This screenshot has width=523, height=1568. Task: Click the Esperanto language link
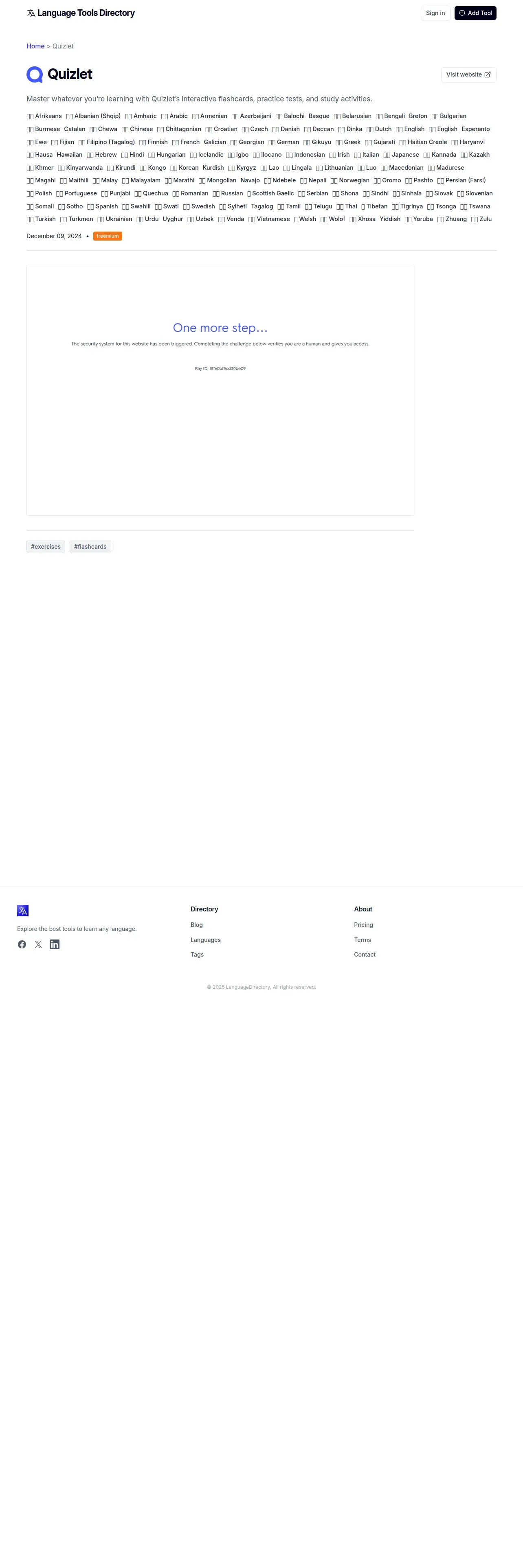(x=475, y=129)
